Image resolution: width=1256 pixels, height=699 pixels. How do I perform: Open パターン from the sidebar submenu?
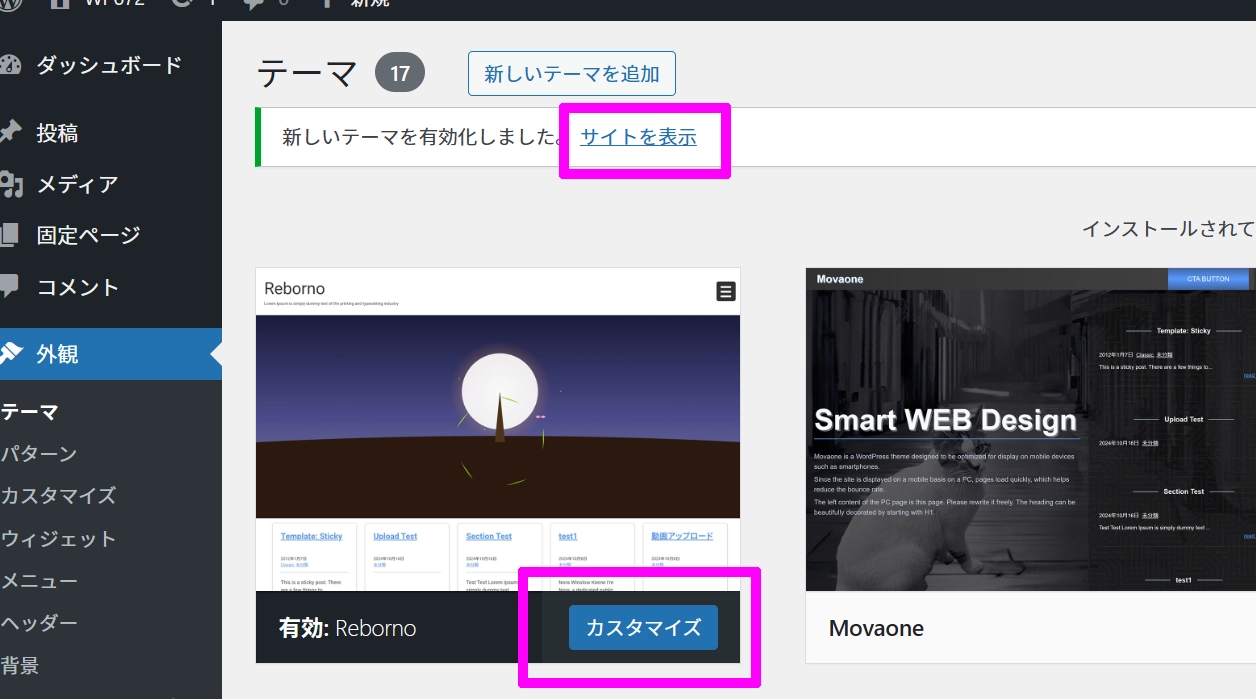tap(39, 454)
